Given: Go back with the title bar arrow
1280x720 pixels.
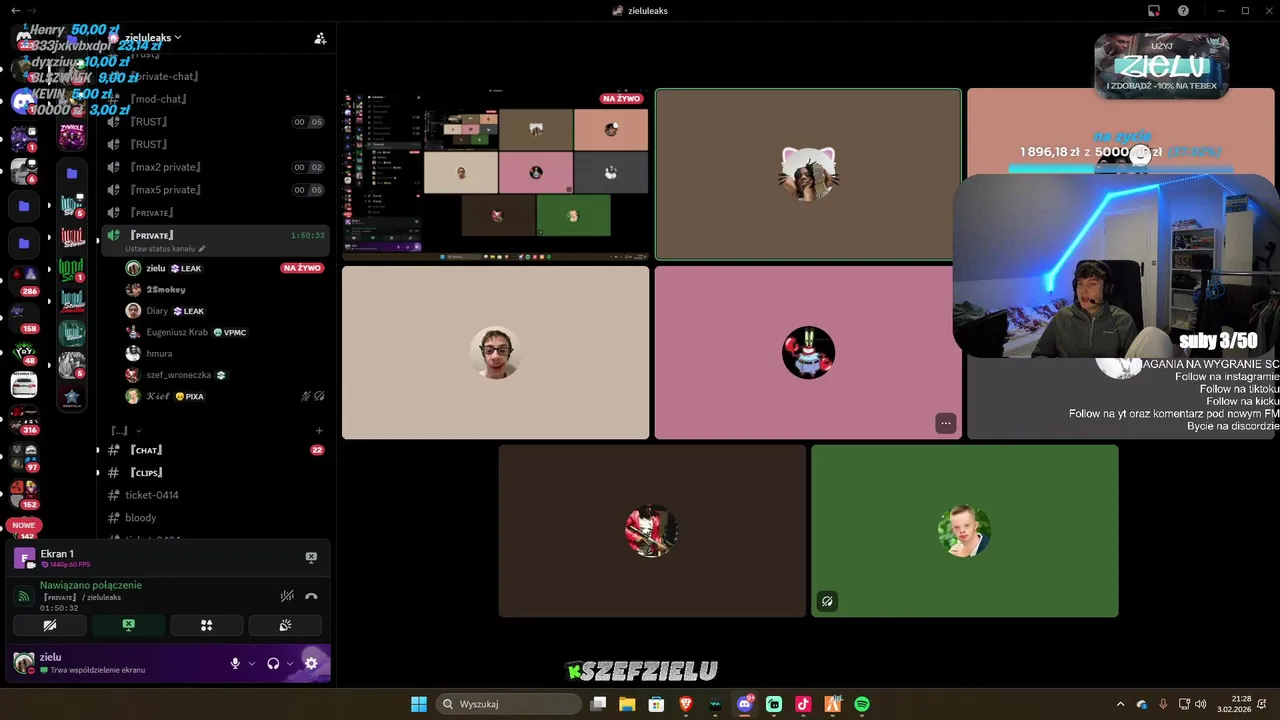Looking at the screenshot, I should pyautogui.click(x=15, y=10).
